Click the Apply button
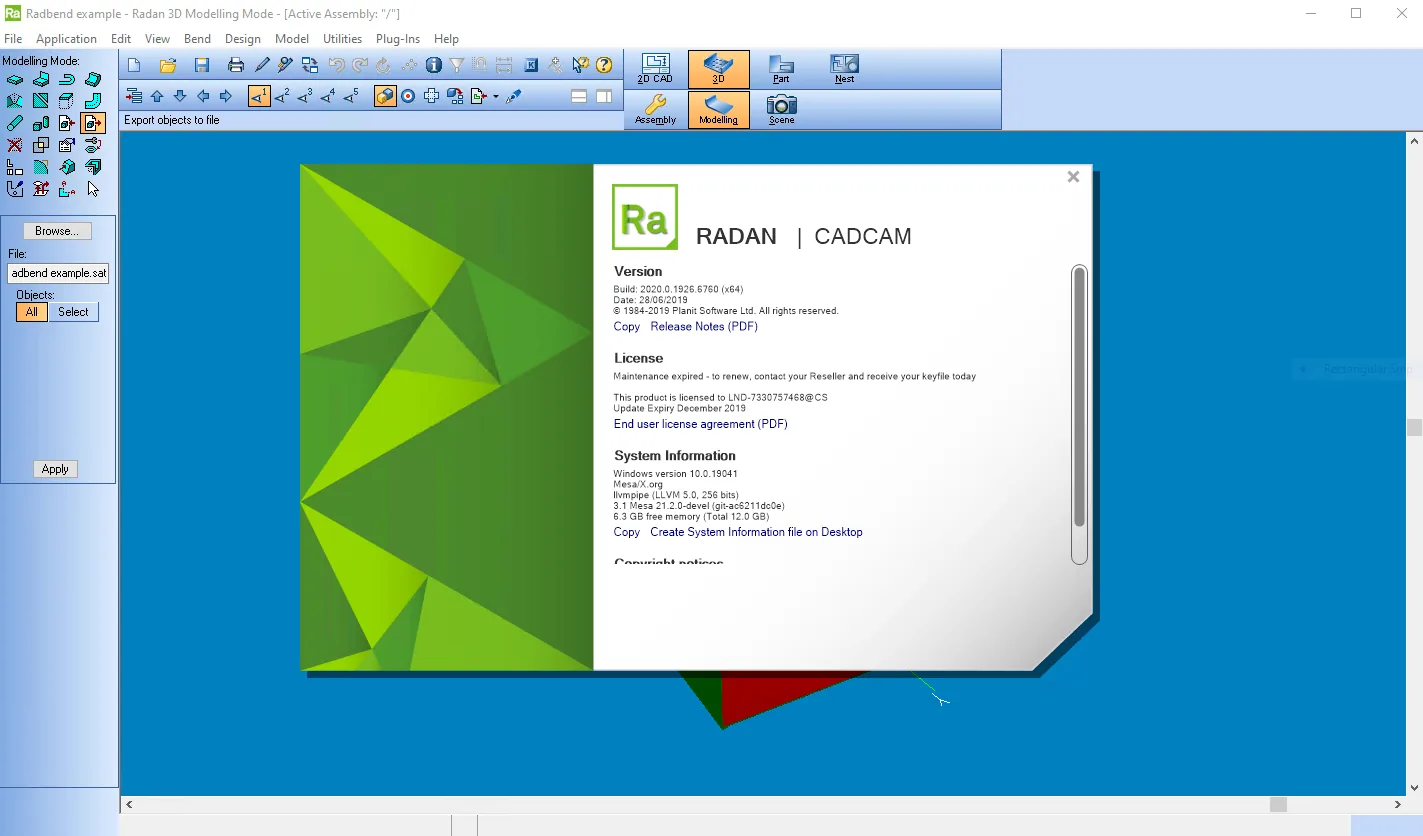This screenshot has width=1423, height=836. (55, 469)
